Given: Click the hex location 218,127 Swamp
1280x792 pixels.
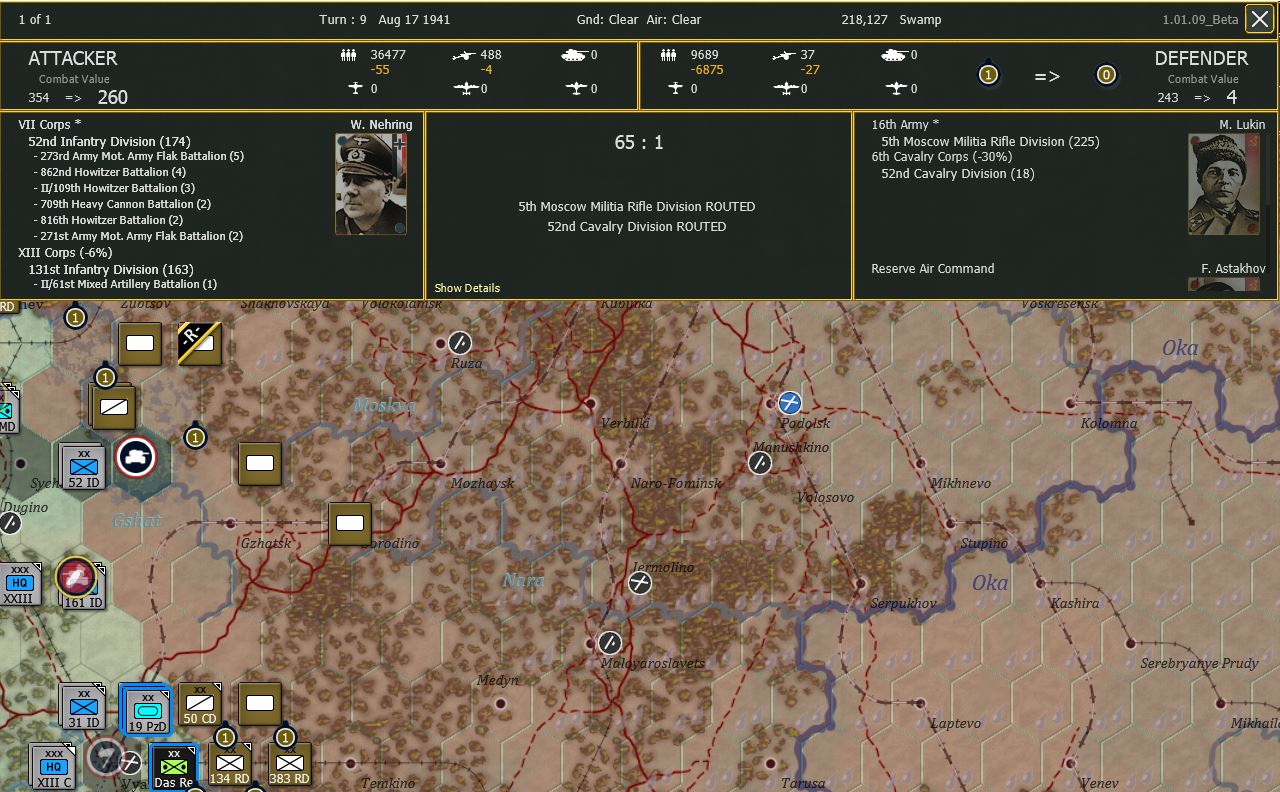Looking at the screenshot, I should pos(892,19).
